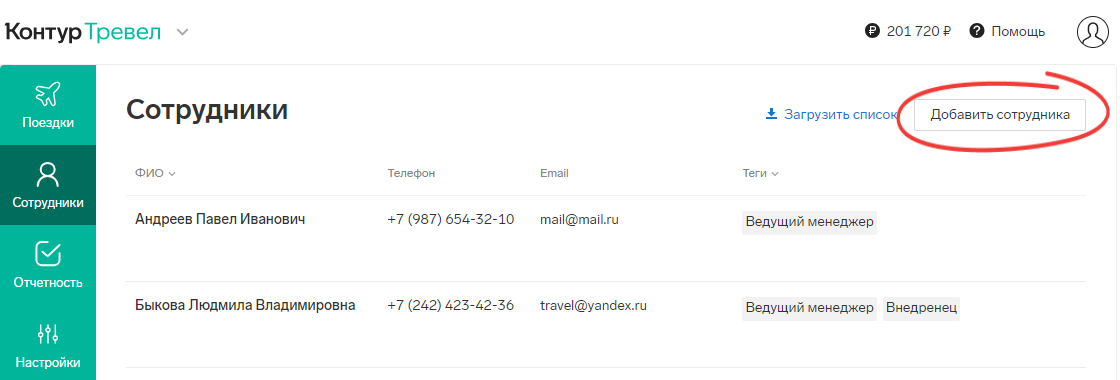Click Андреев's Ведущий менеджер tag
The width and height of the screenshot is (1120, 380).
point(809,222)
